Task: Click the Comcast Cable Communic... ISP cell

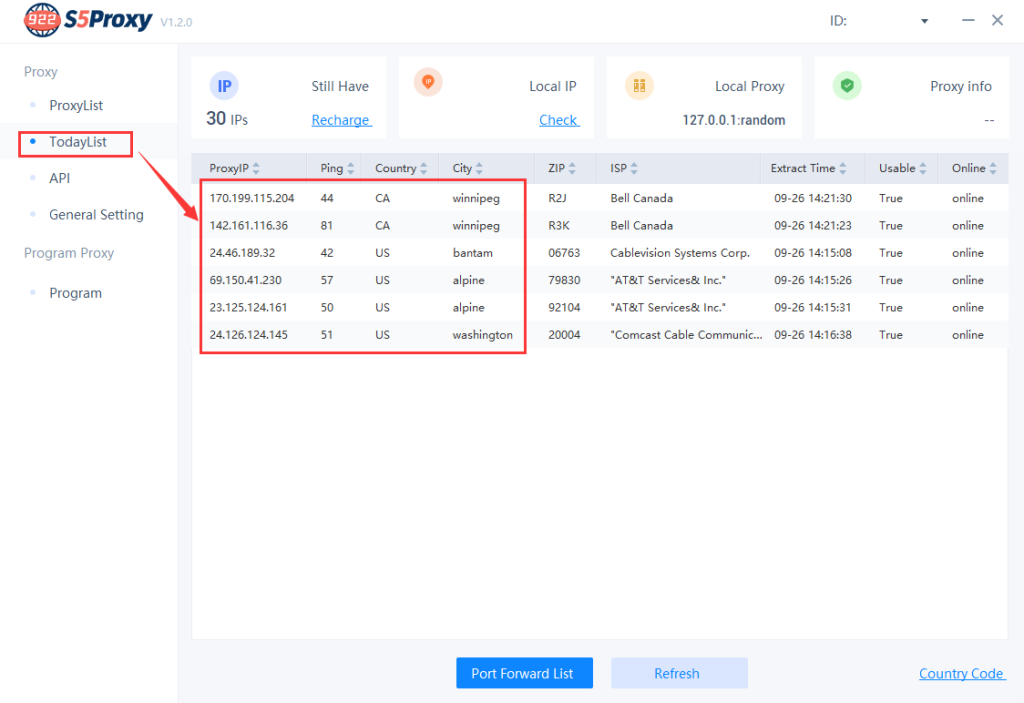Action: (x=686, y=335)
